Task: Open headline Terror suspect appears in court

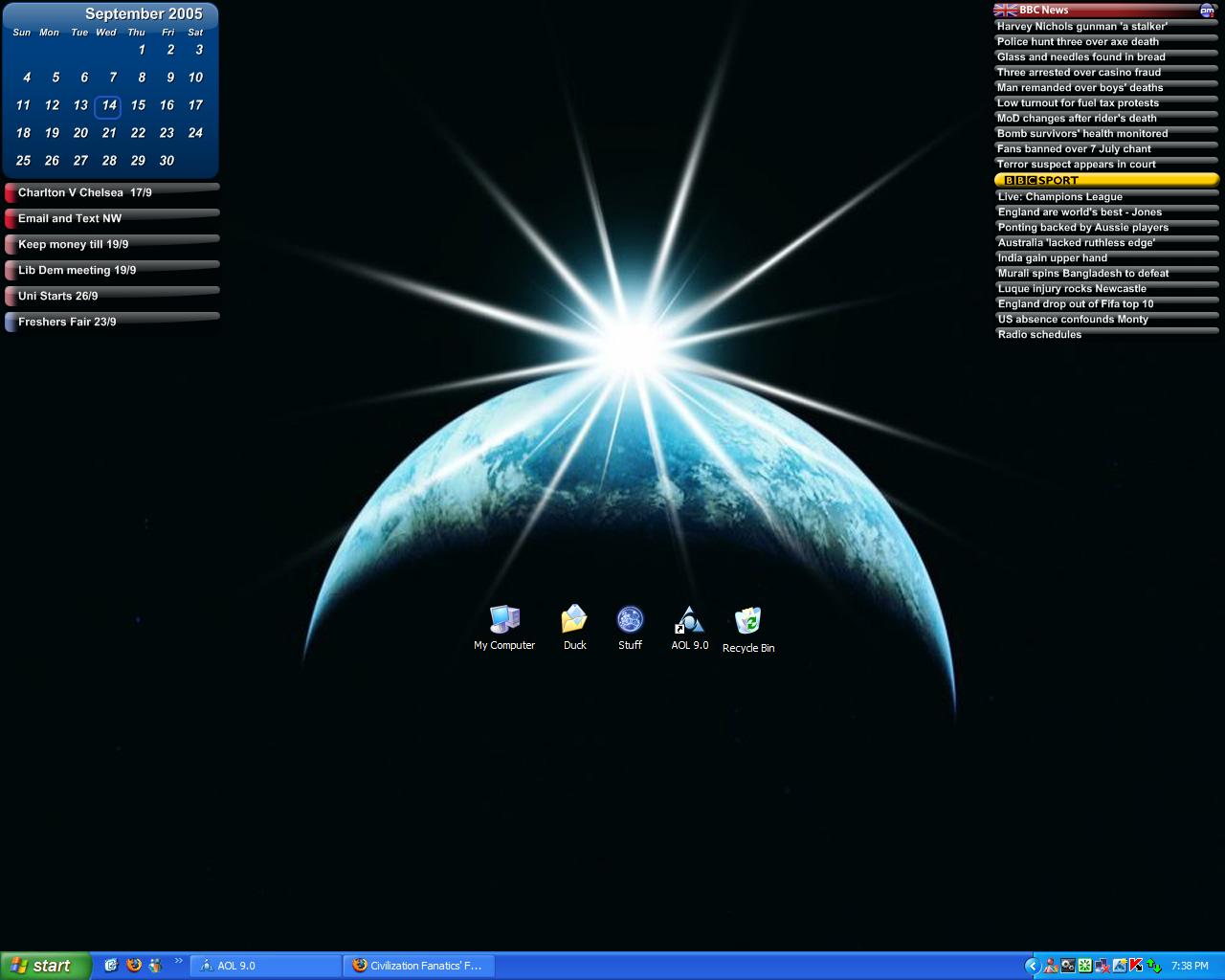Action: 1105,165
